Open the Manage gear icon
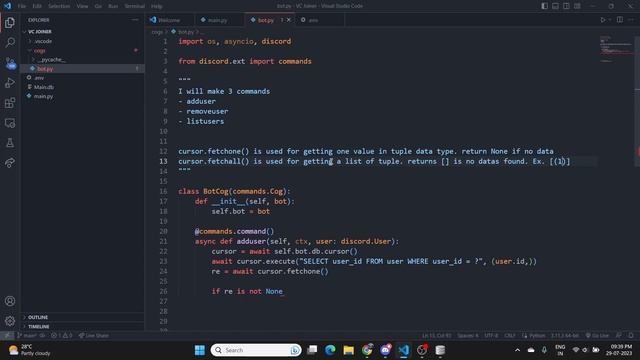Viewport: 640px width, 360px height. [x=10, y=321]
